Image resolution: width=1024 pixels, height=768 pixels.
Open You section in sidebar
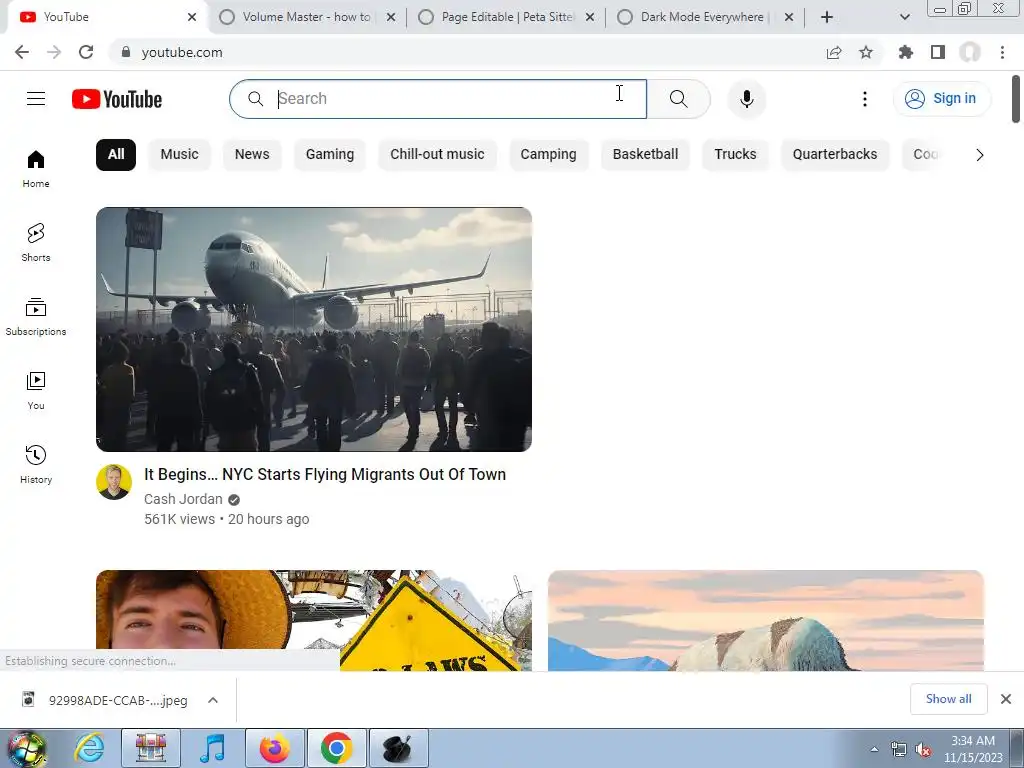[x=36, y=391]
